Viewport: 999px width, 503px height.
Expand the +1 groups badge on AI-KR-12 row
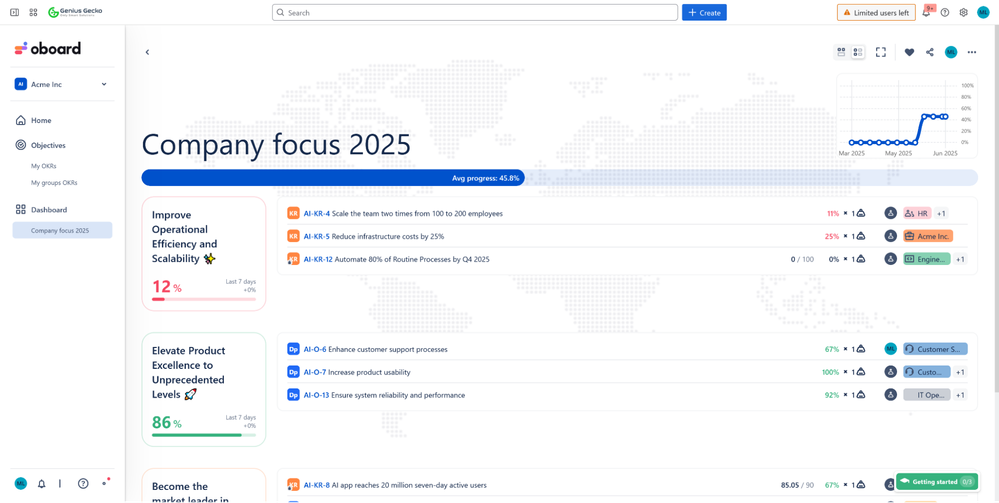point(960,259)
